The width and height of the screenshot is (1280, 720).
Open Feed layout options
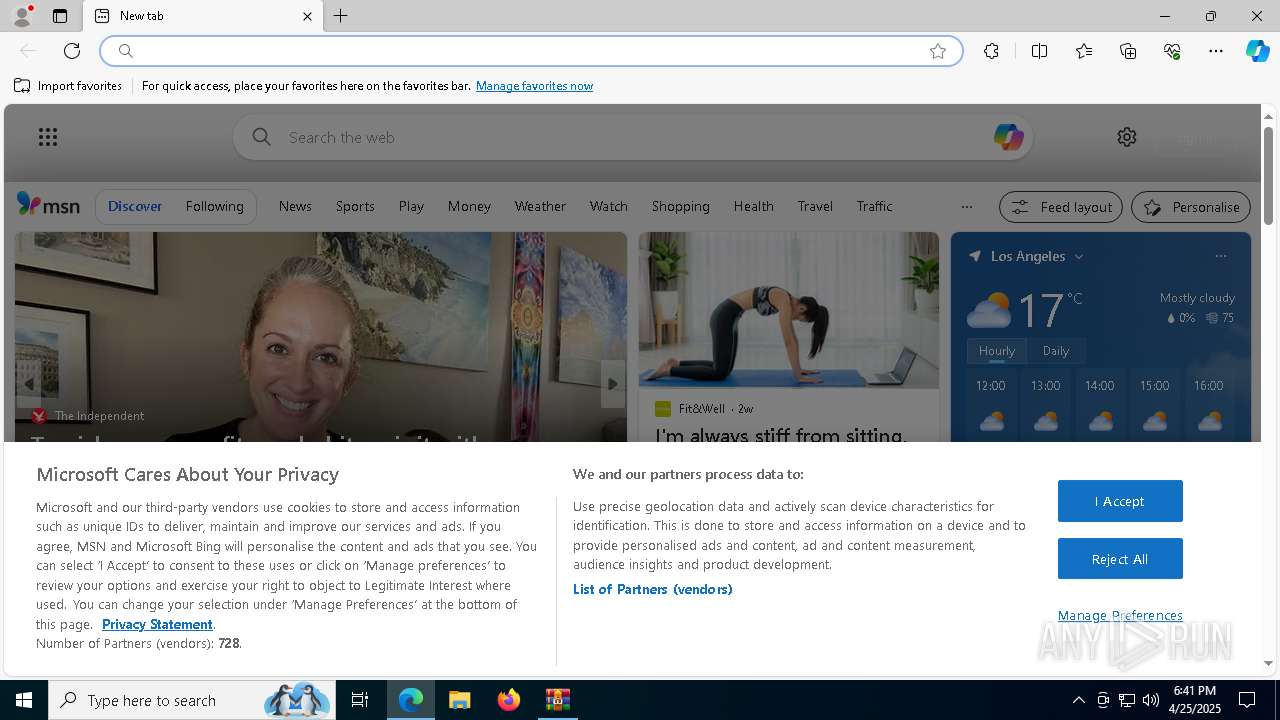(x=1061, y=207)
